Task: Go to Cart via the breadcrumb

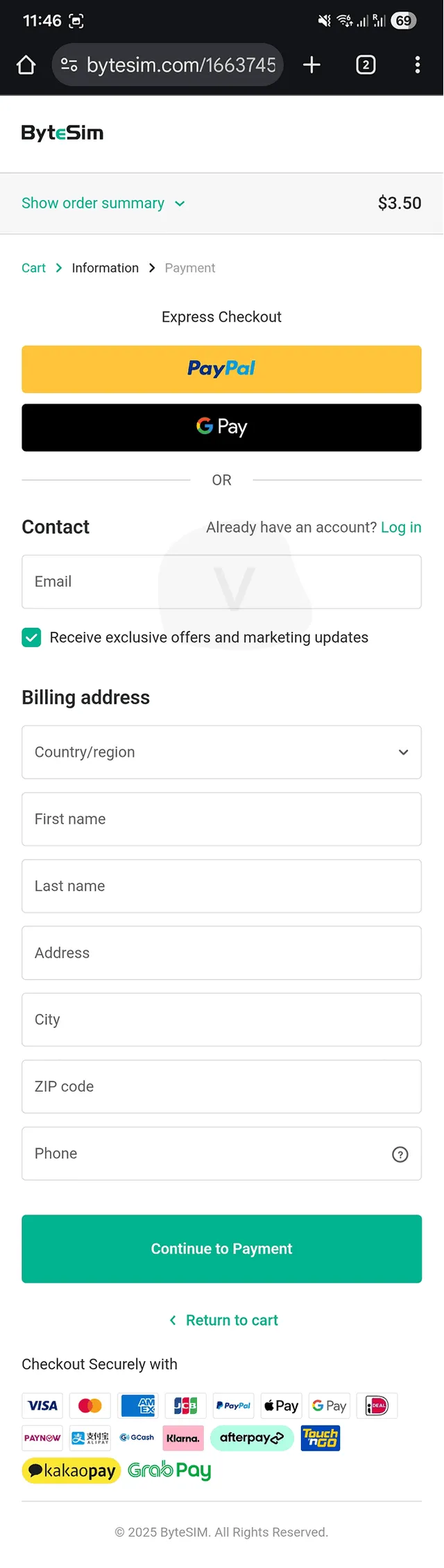Action: click(x=33, y=267)
